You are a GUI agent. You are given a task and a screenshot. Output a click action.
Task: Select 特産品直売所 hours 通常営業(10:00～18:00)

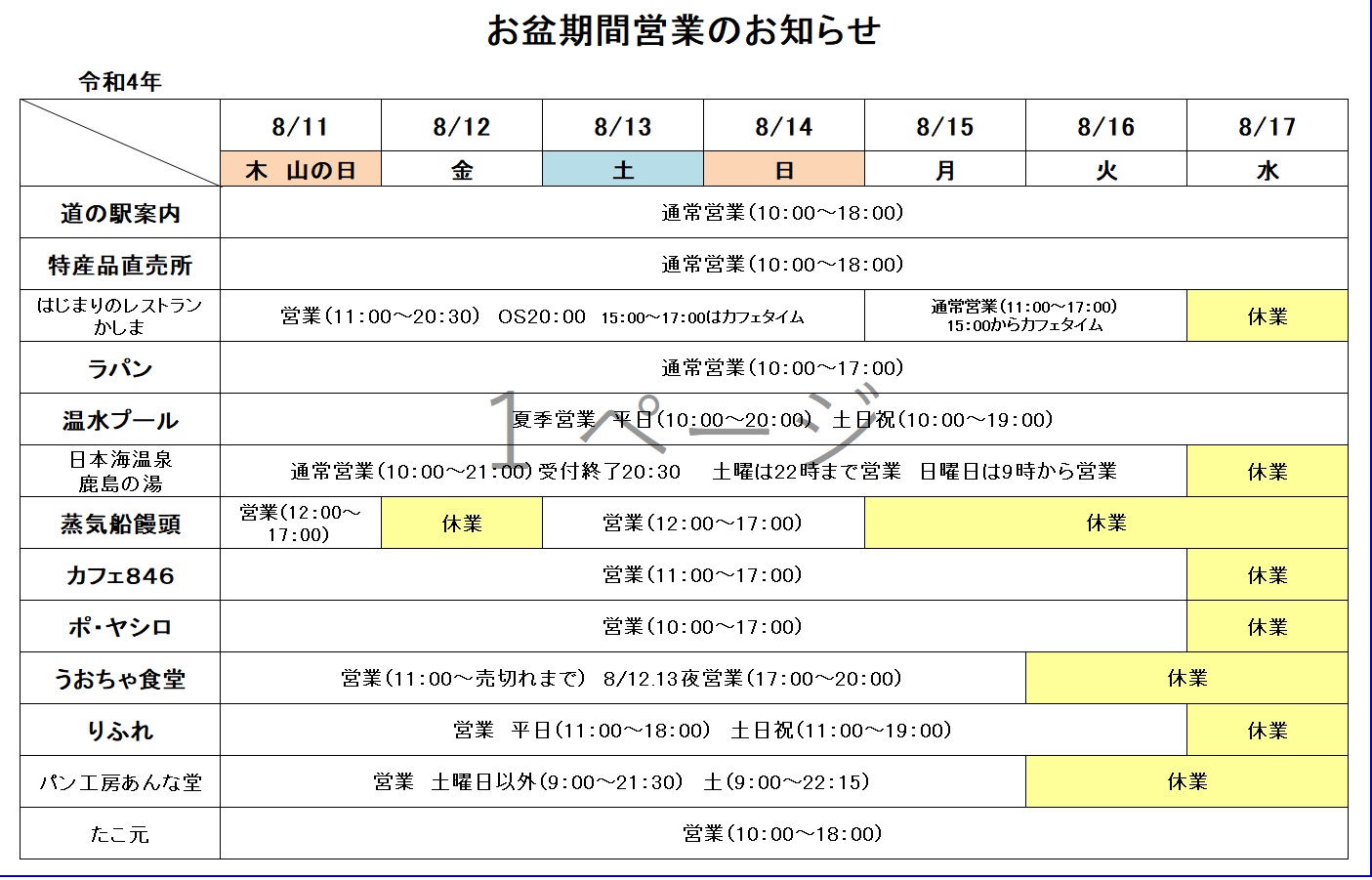(x=784, y=265)
